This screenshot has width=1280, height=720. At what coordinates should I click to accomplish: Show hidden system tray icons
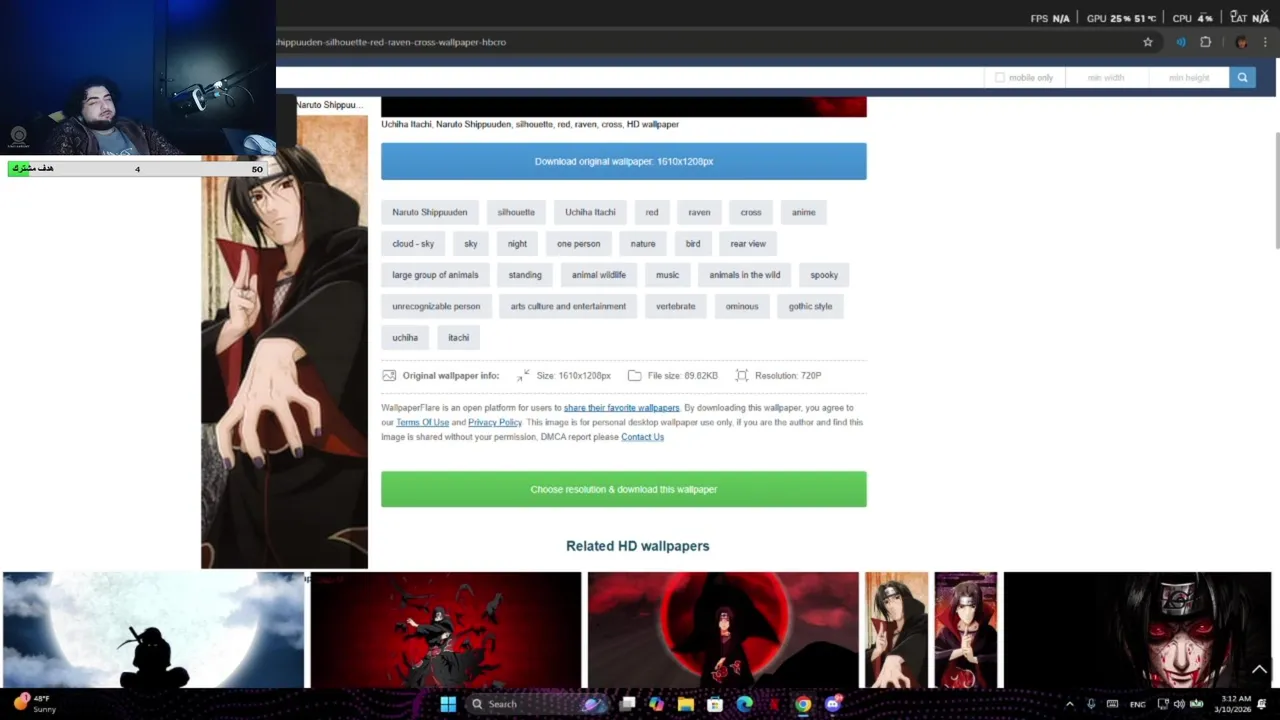coord(1070,704)
